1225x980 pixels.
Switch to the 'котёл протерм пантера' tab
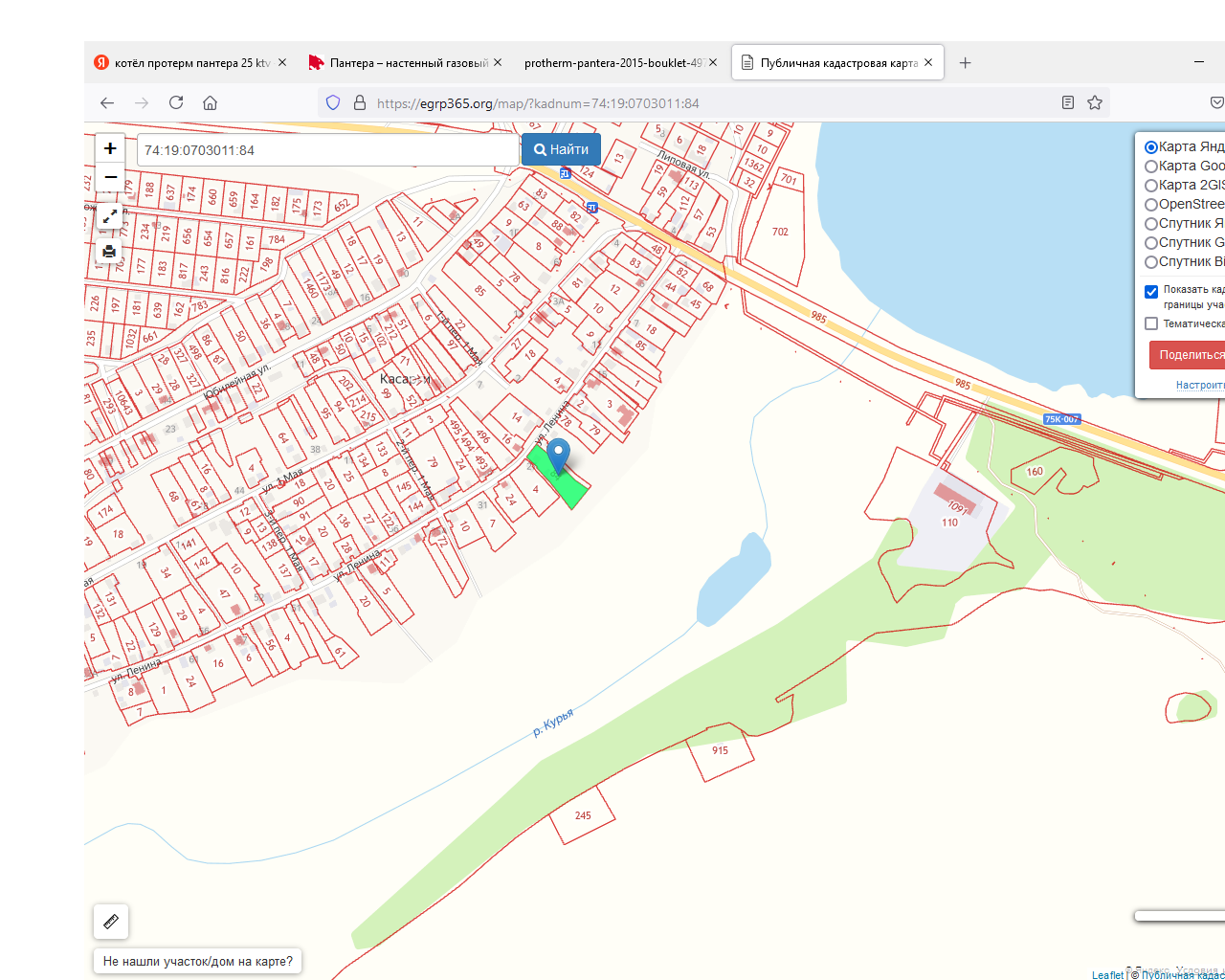190,63
